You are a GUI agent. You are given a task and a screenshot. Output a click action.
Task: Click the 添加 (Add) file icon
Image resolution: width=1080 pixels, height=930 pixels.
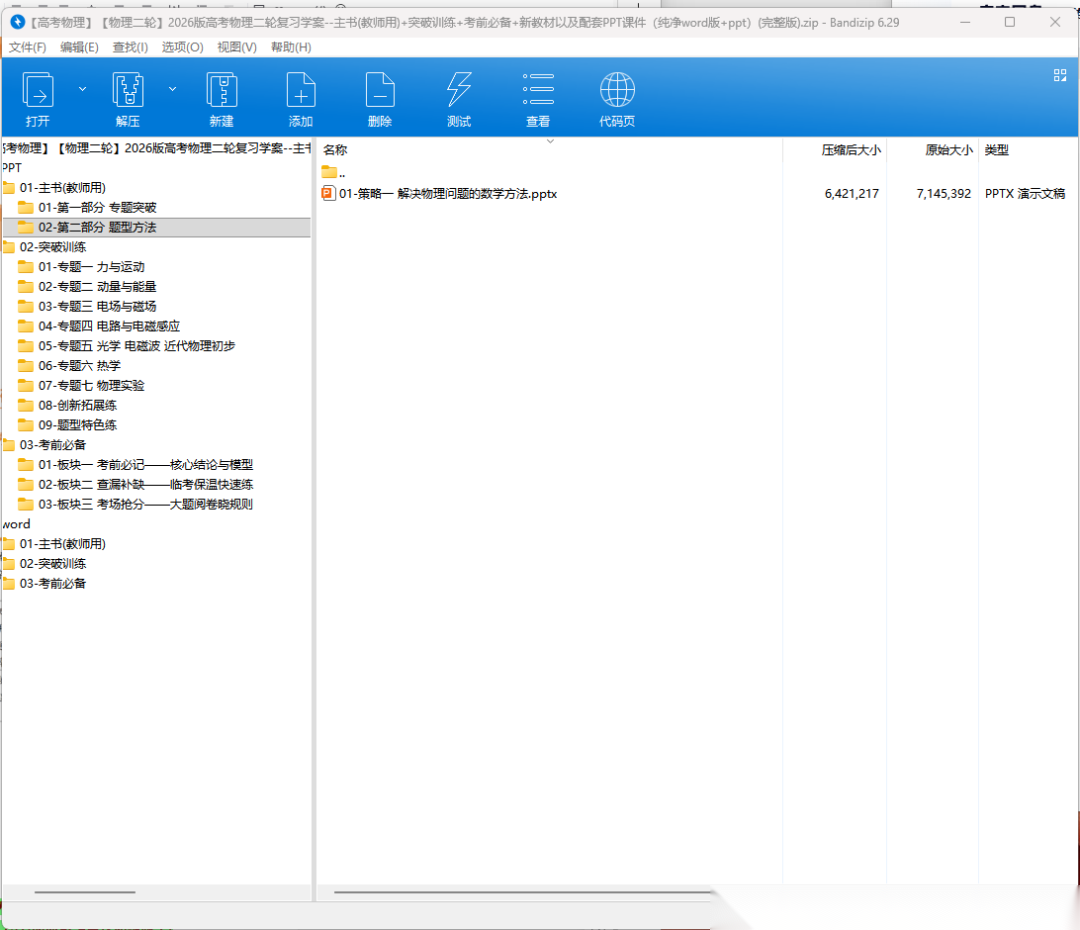tap(300, 92)
